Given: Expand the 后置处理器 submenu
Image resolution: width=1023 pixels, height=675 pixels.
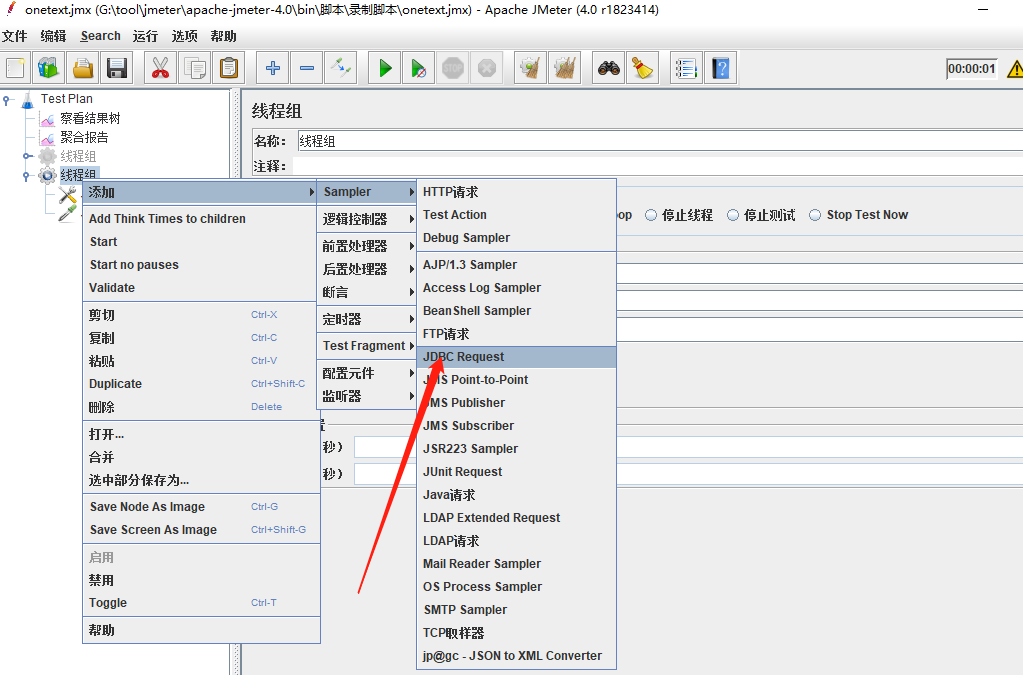Looking at the screenshot, I should (x=368, y=269).
